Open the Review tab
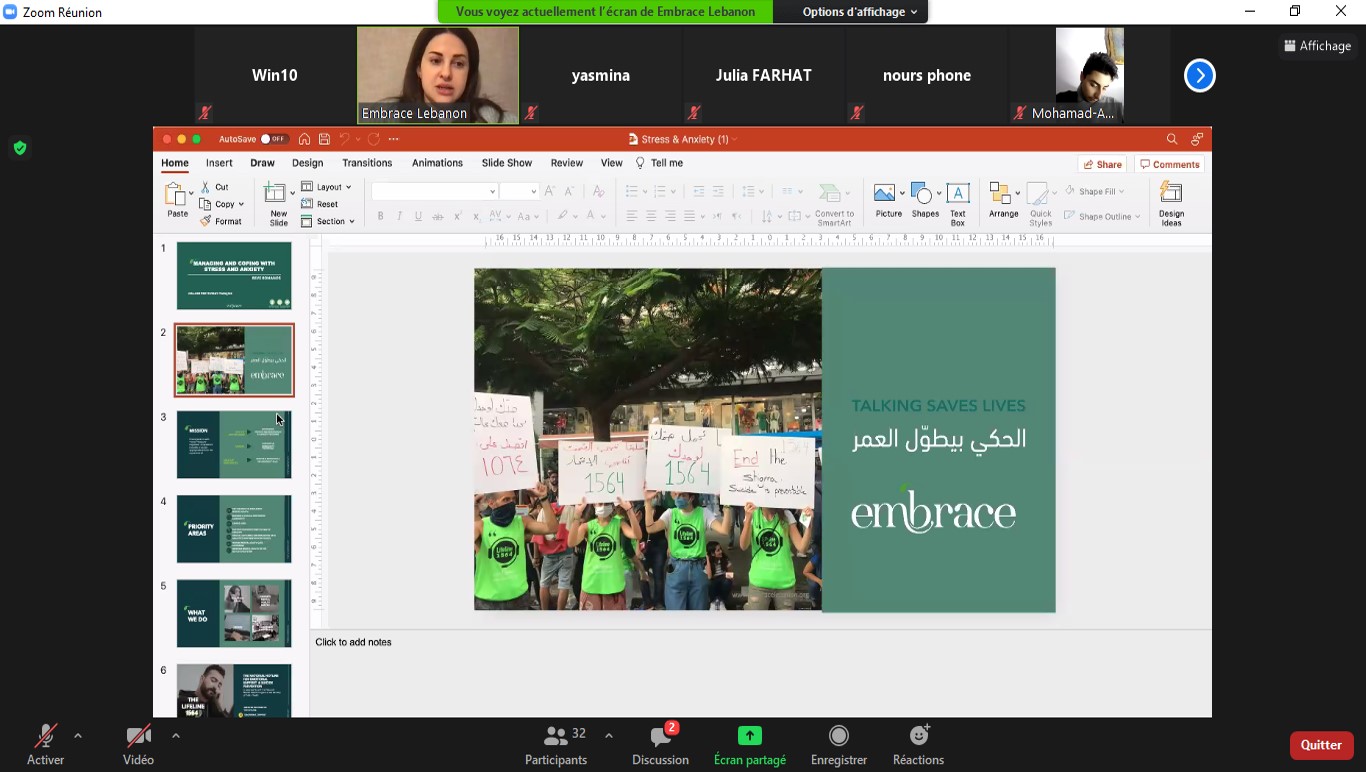 point(566,163)
